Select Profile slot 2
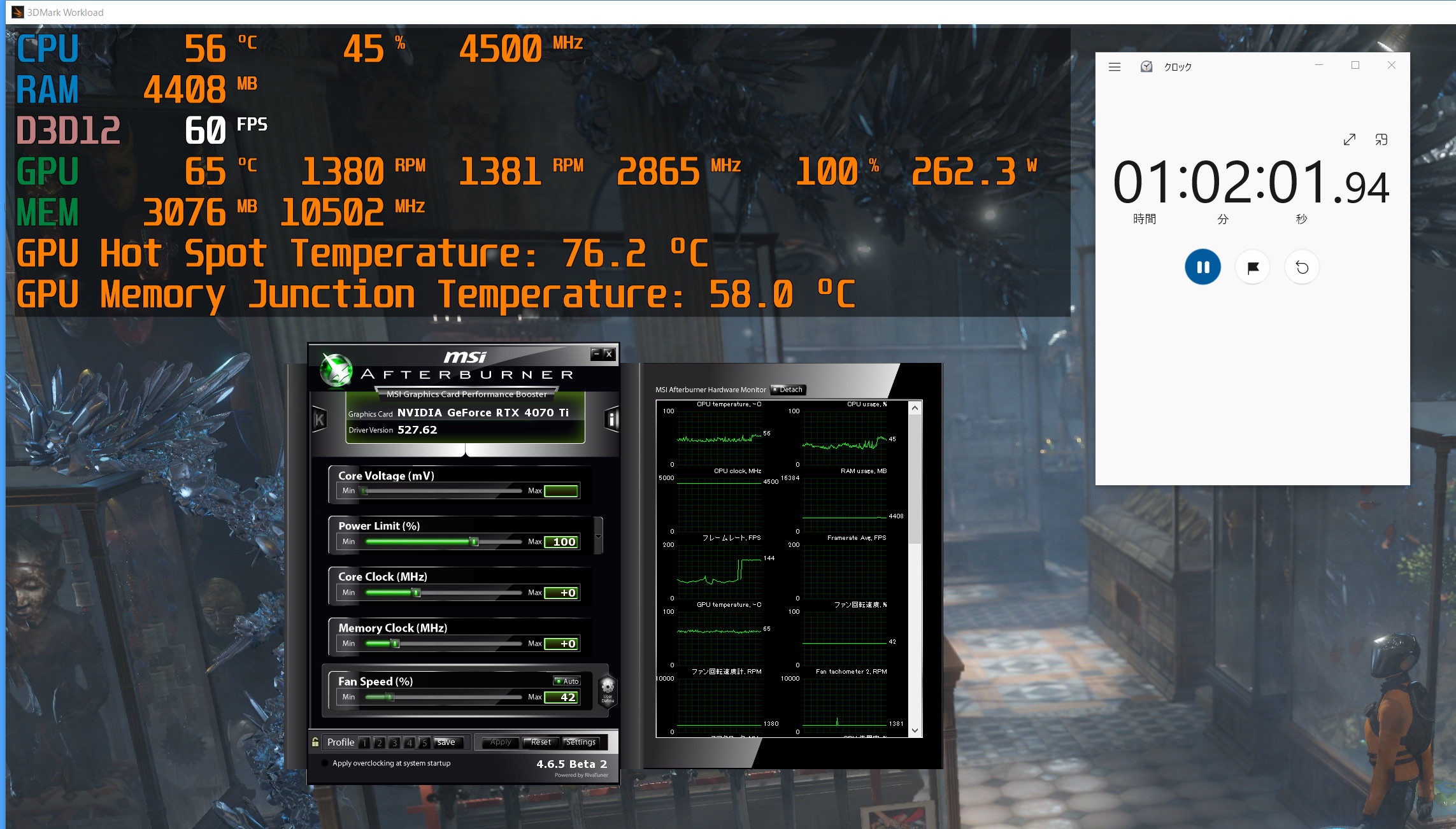The height and width of the screenshot is (829, 1456). pyautogui.click(x=380, y=742)
